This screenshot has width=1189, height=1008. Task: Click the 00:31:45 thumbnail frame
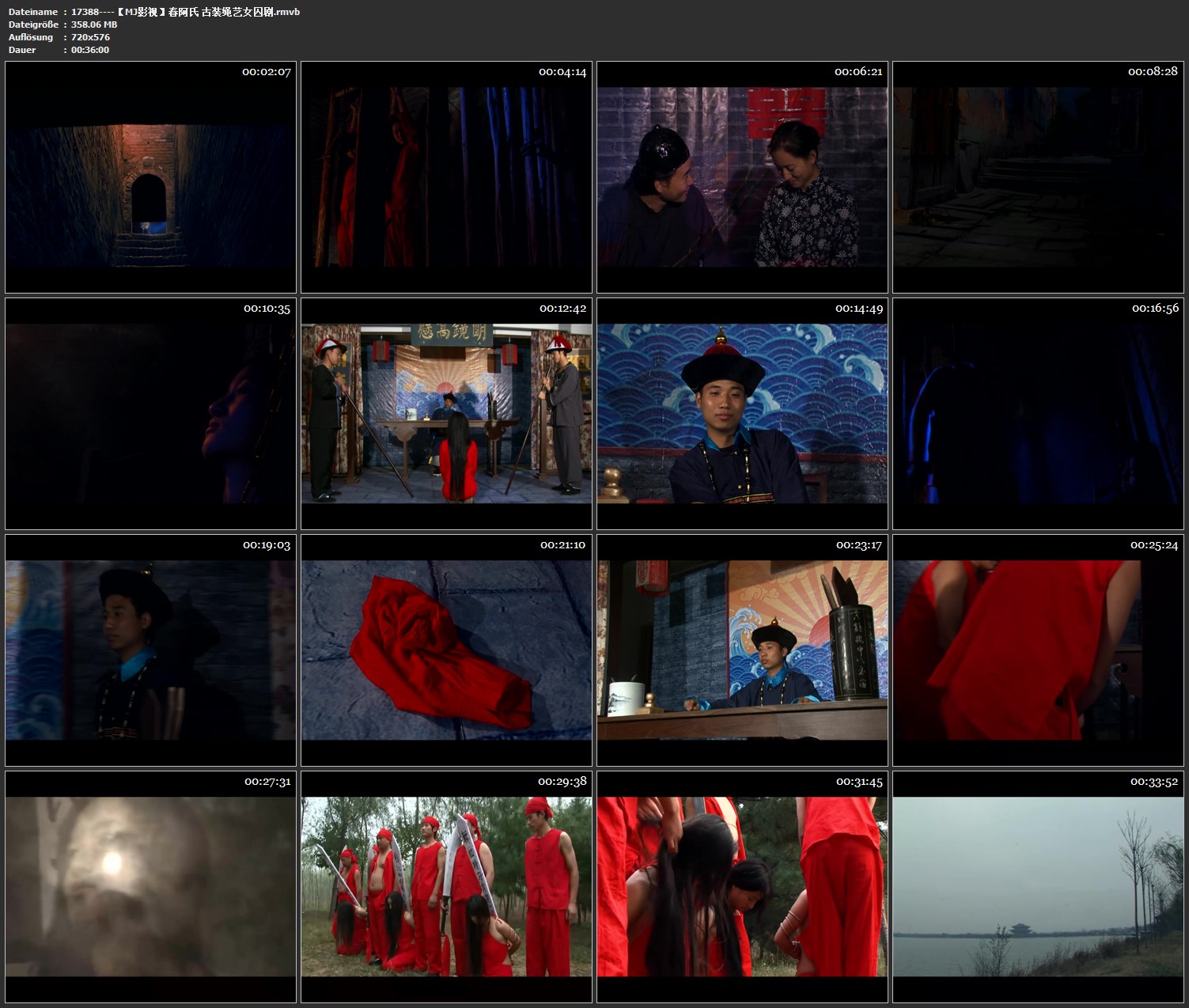click(x=742, y=887)
